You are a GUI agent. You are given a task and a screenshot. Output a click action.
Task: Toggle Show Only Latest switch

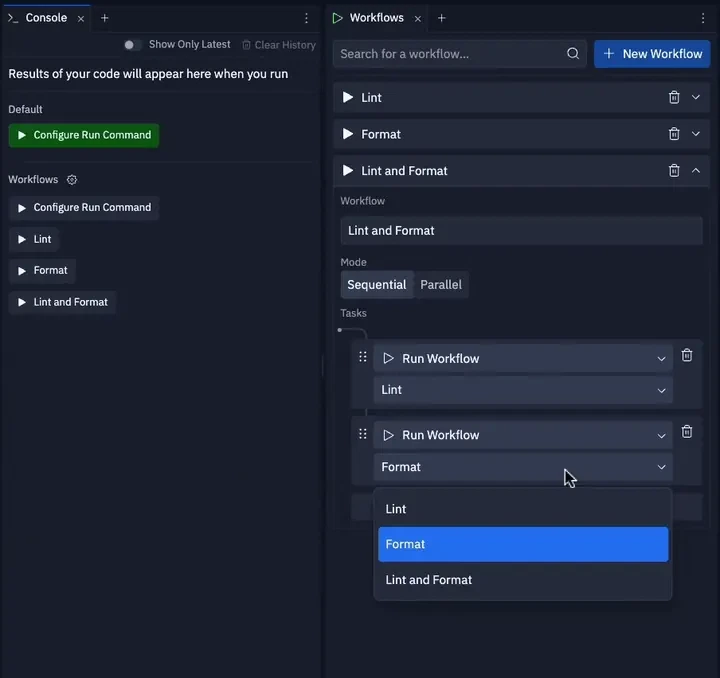click(132, 45)
